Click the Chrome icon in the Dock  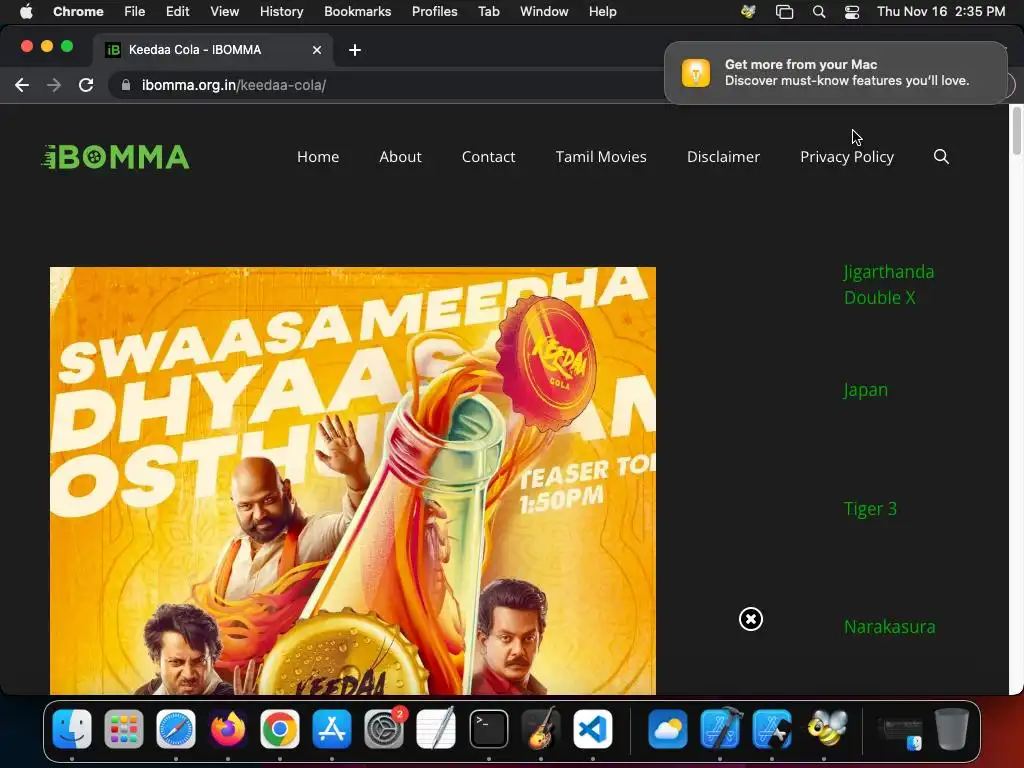[x=280, y=729]
